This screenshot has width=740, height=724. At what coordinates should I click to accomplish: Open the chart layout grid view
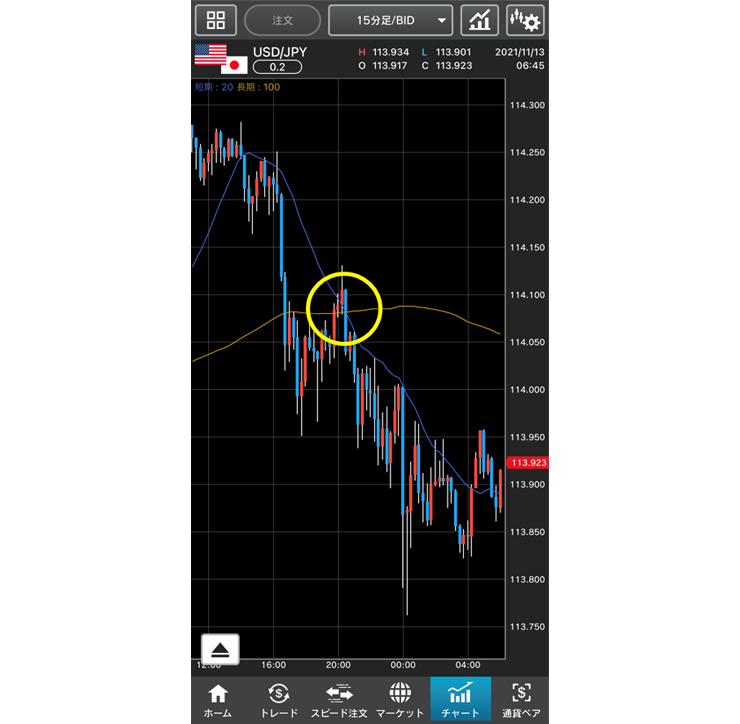point(215,20)
